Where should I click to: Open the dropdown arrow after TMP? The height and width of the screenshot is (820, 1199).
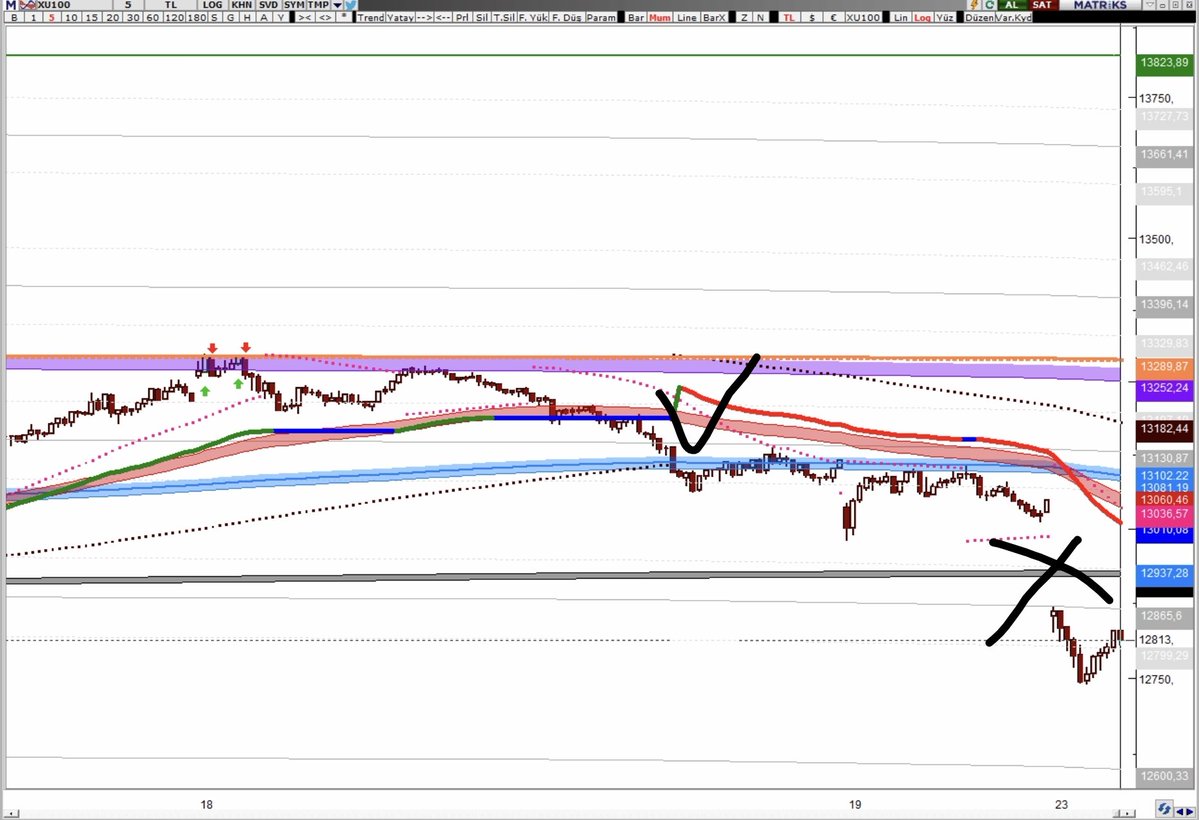(x=337, y=5)
